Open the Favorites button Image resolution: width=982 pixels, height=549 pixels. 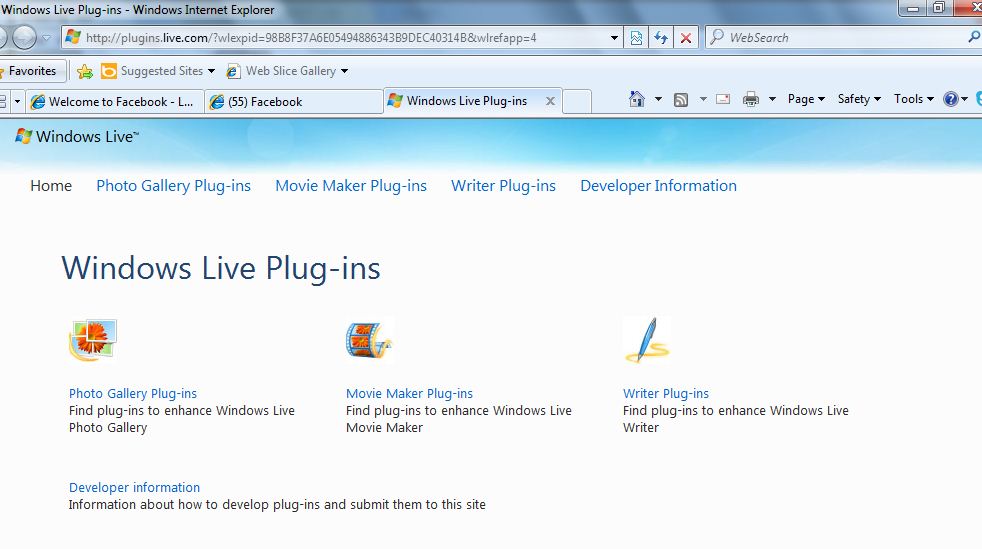[x=31, y=71]
